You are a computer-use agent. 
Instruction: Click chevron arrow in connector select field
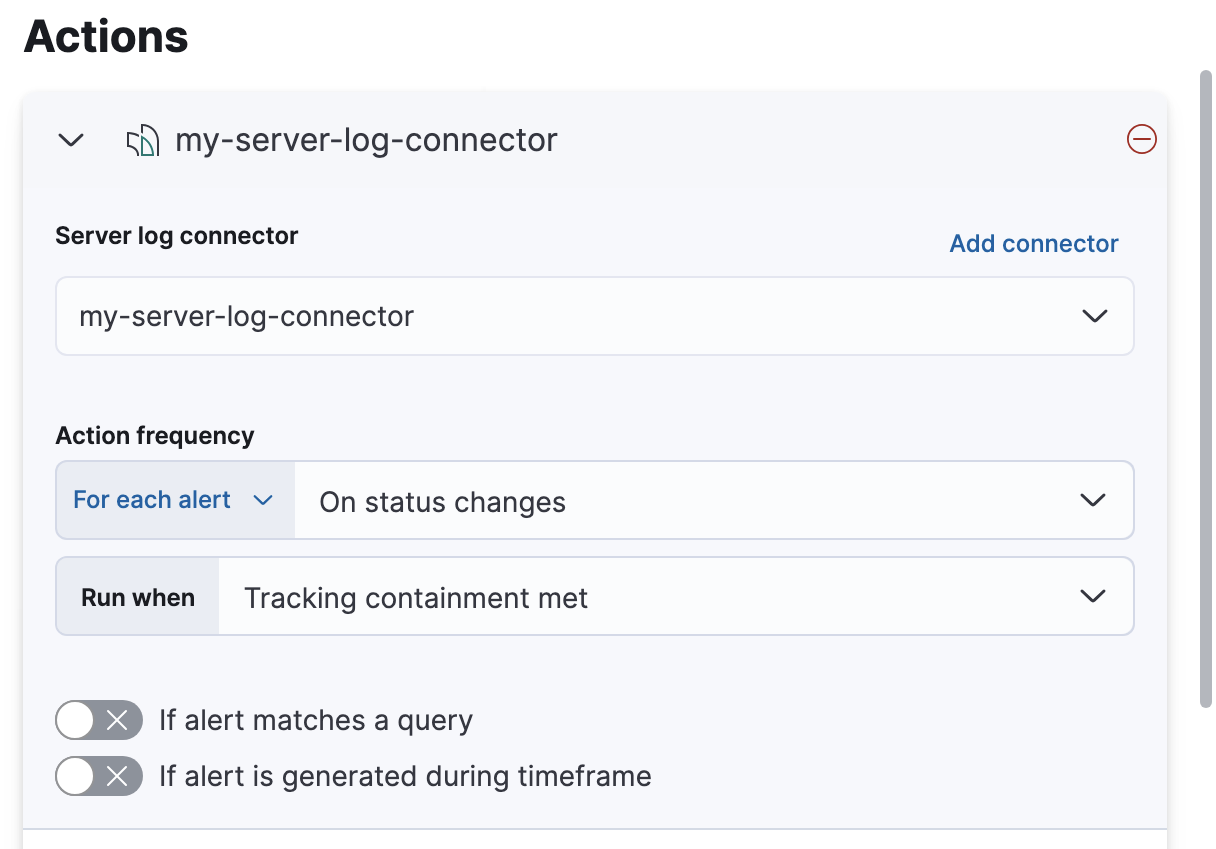(x=1094, y=316)
